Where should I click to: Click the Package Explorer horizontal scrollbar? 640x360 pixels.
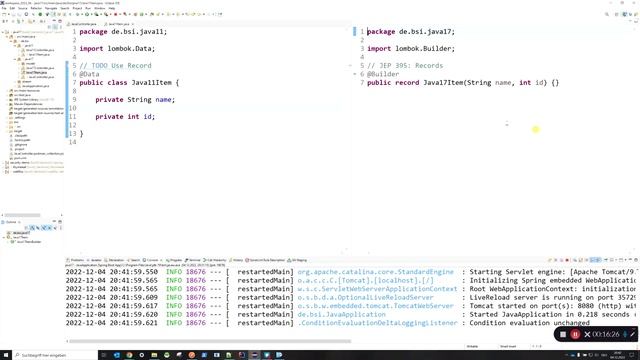pos(22,215)
